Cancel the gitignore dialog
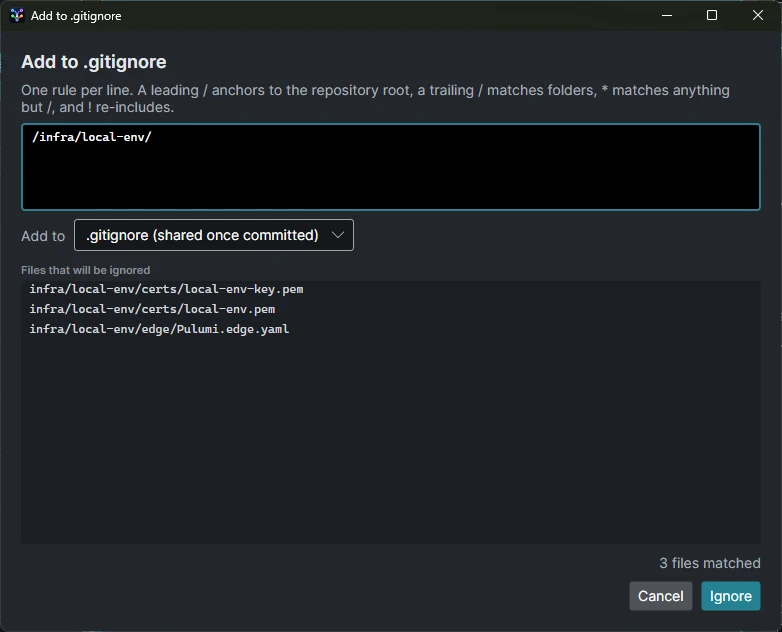This screenshot has width=782, height=632. coord(660,596)
